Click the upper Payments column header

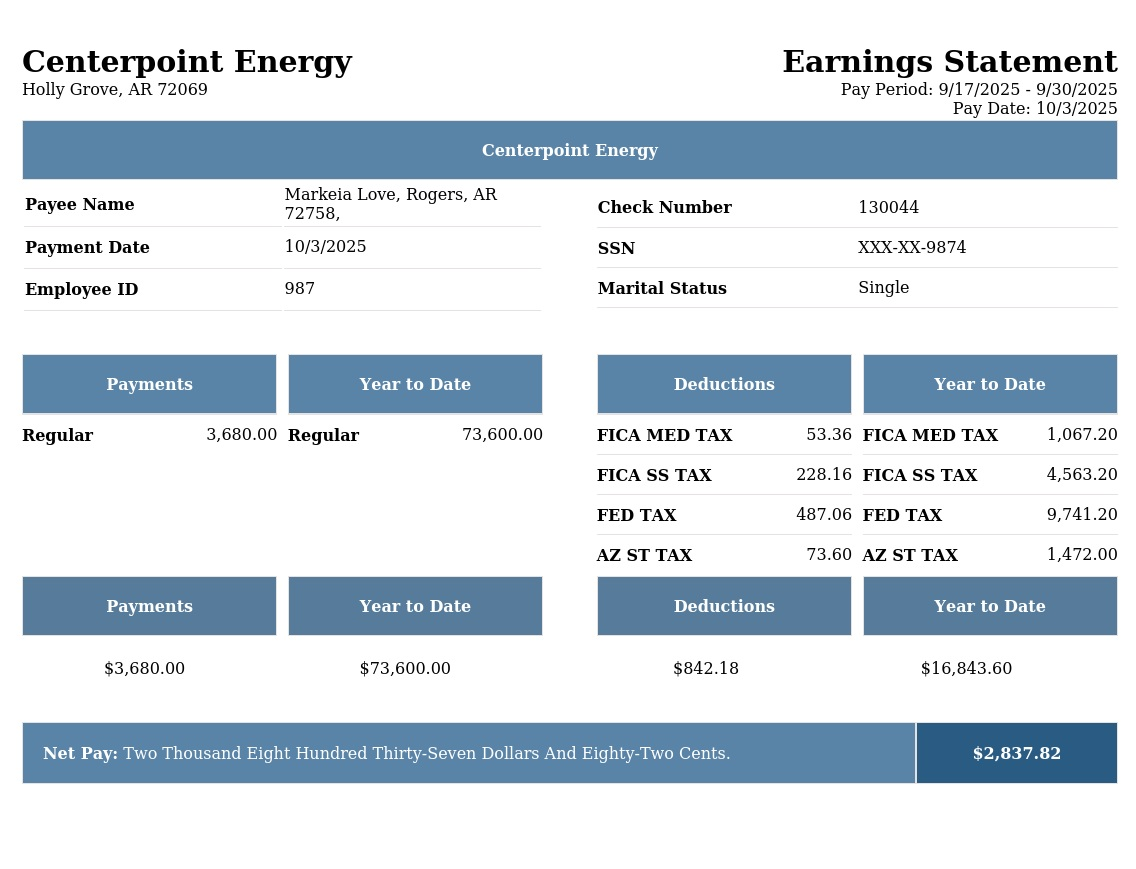[x=149, y=384]
